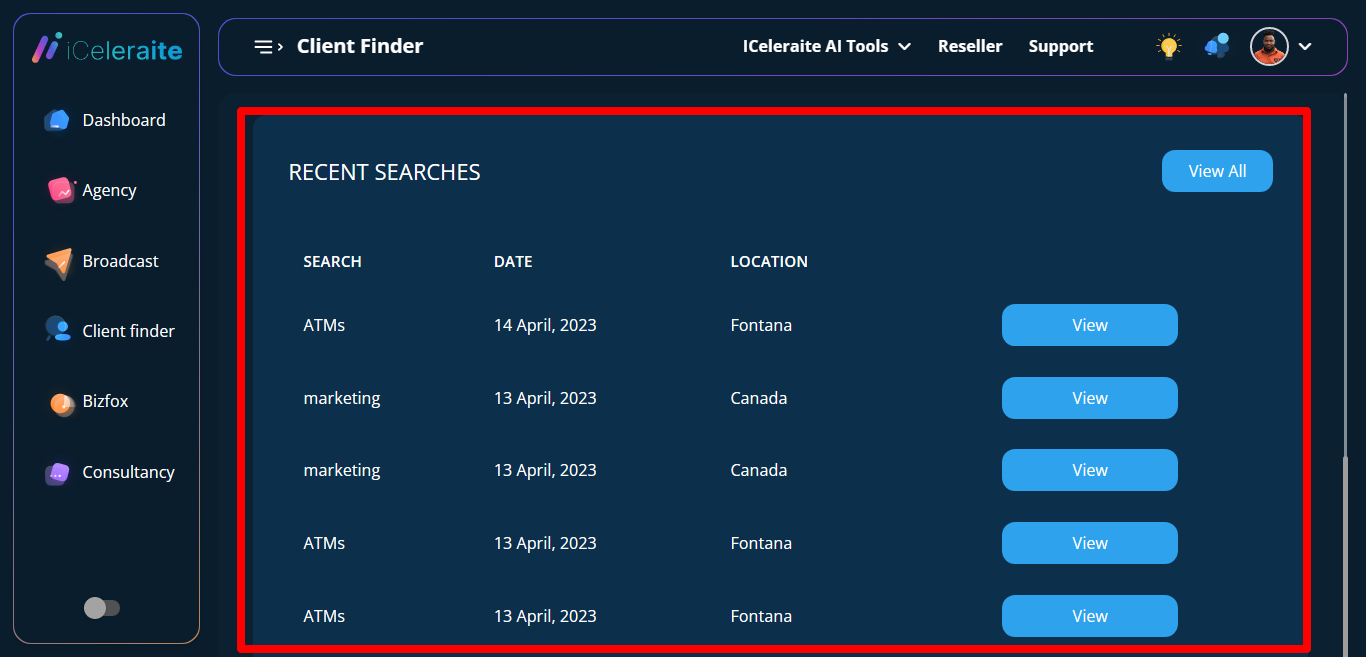Open the Reseller menu item

tap(969, 46)
